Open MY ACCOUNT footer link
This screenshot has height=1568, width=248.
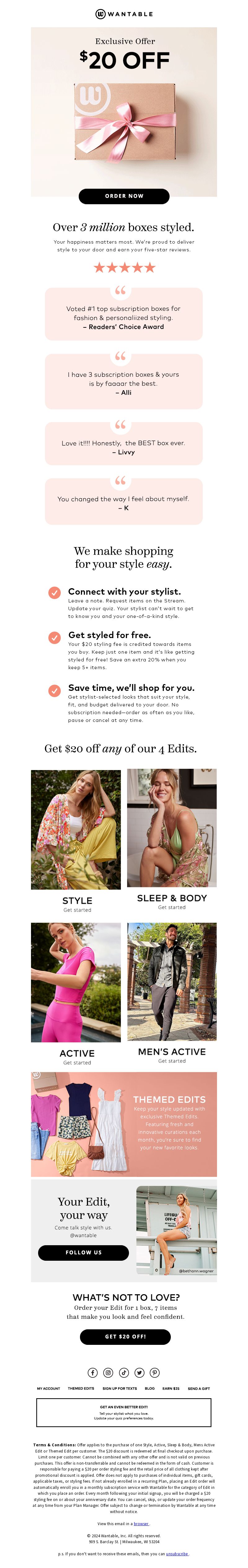coord(49,1388)
